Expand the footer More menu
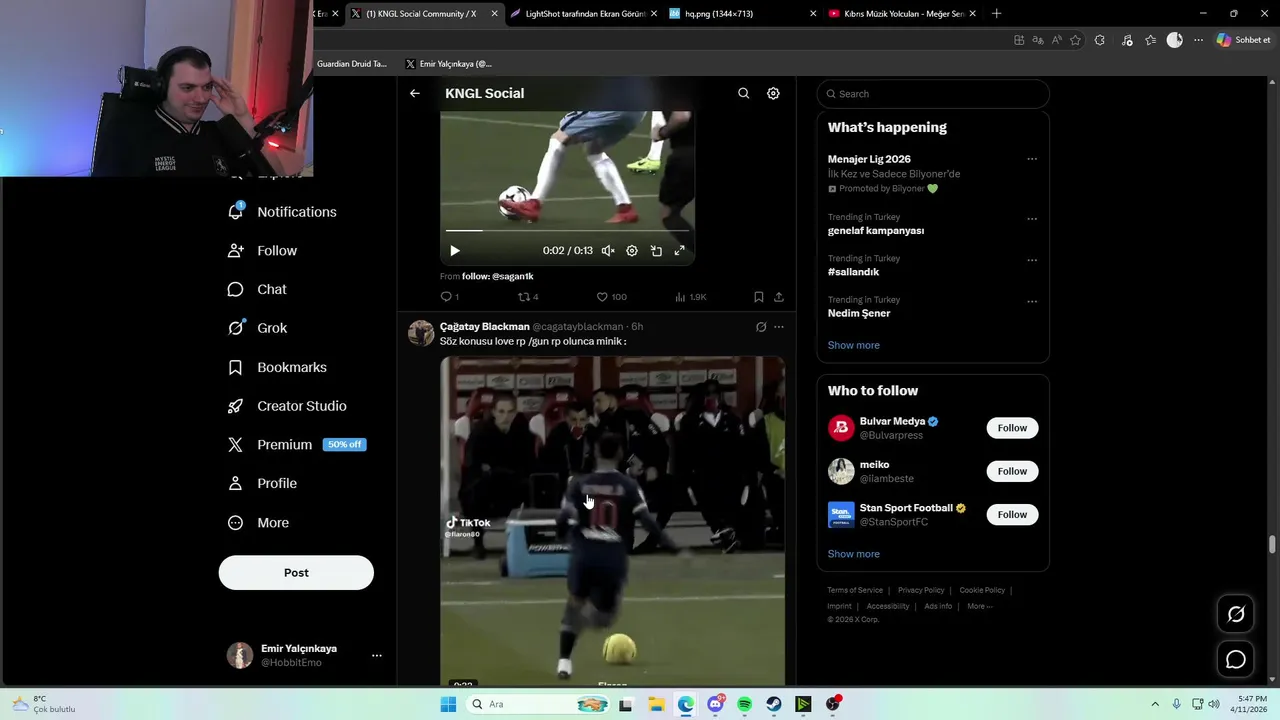The image size is (1280, 720). (x=979, y=606)
